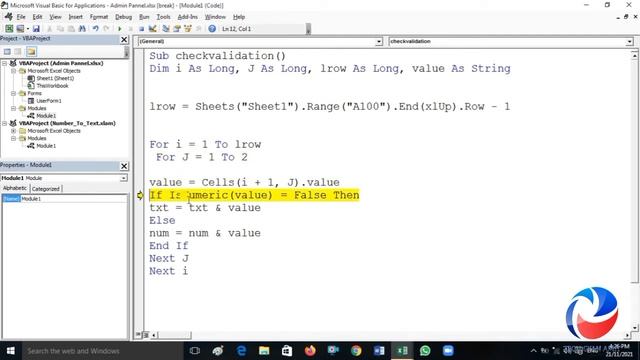
Task: Run the macro with the green play icon
Action: (x=120, y=29)
